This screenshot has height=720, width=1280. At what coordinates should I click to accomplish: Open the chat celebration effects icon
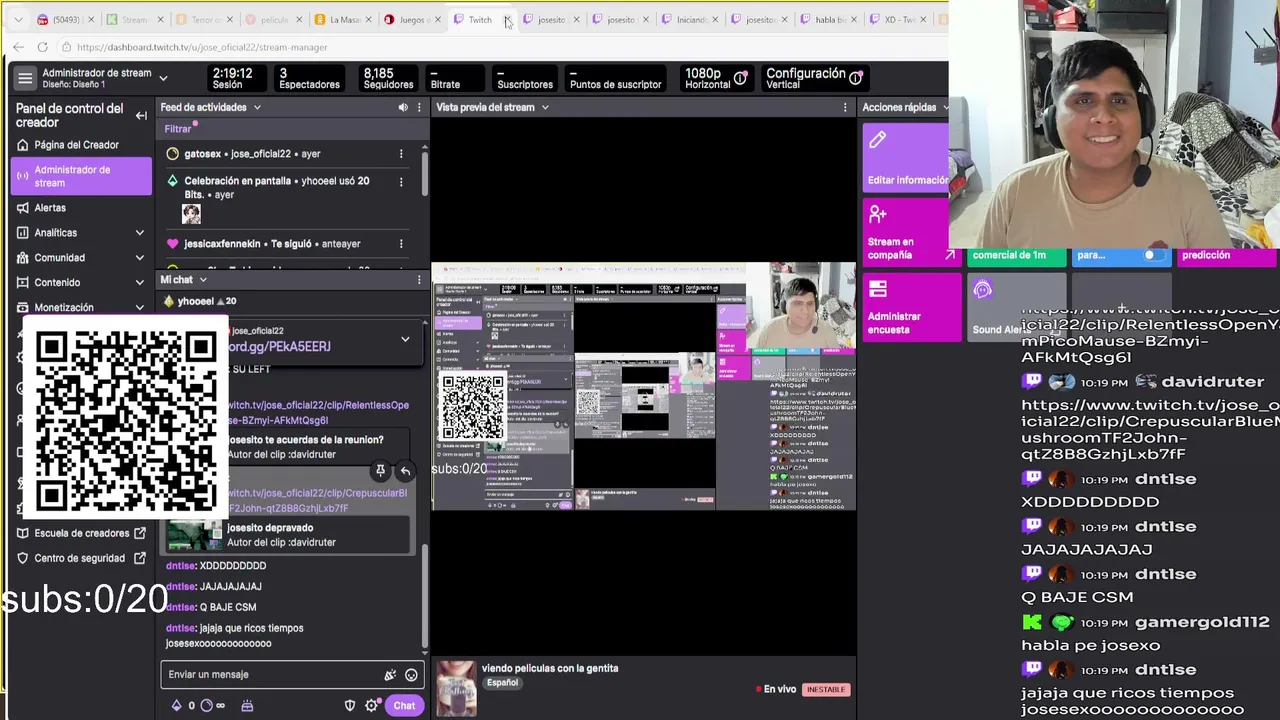coord(390,675)
